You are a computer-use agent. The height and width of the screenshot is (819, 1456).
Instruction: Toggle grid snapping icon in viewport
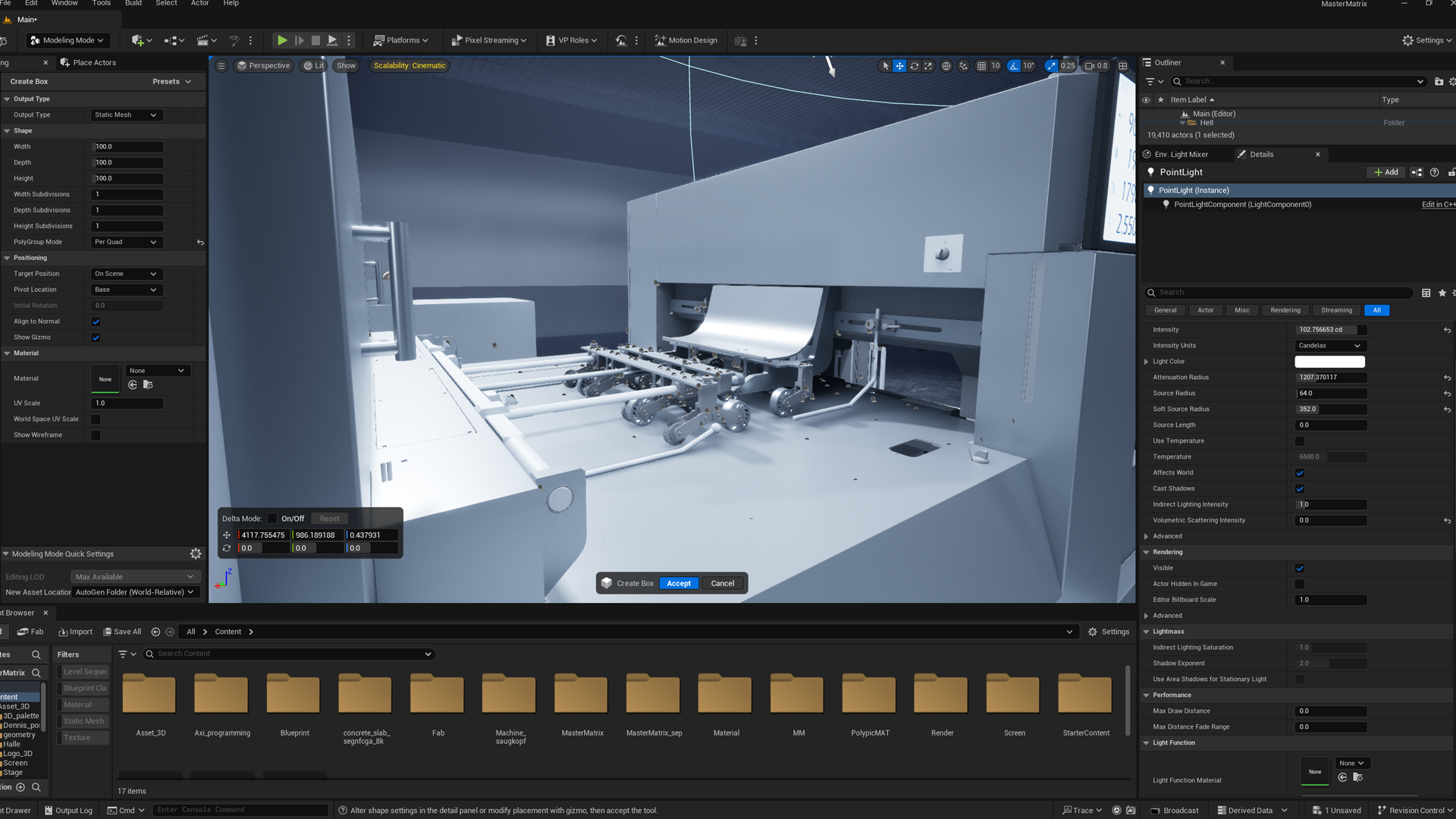coord(981,66)
